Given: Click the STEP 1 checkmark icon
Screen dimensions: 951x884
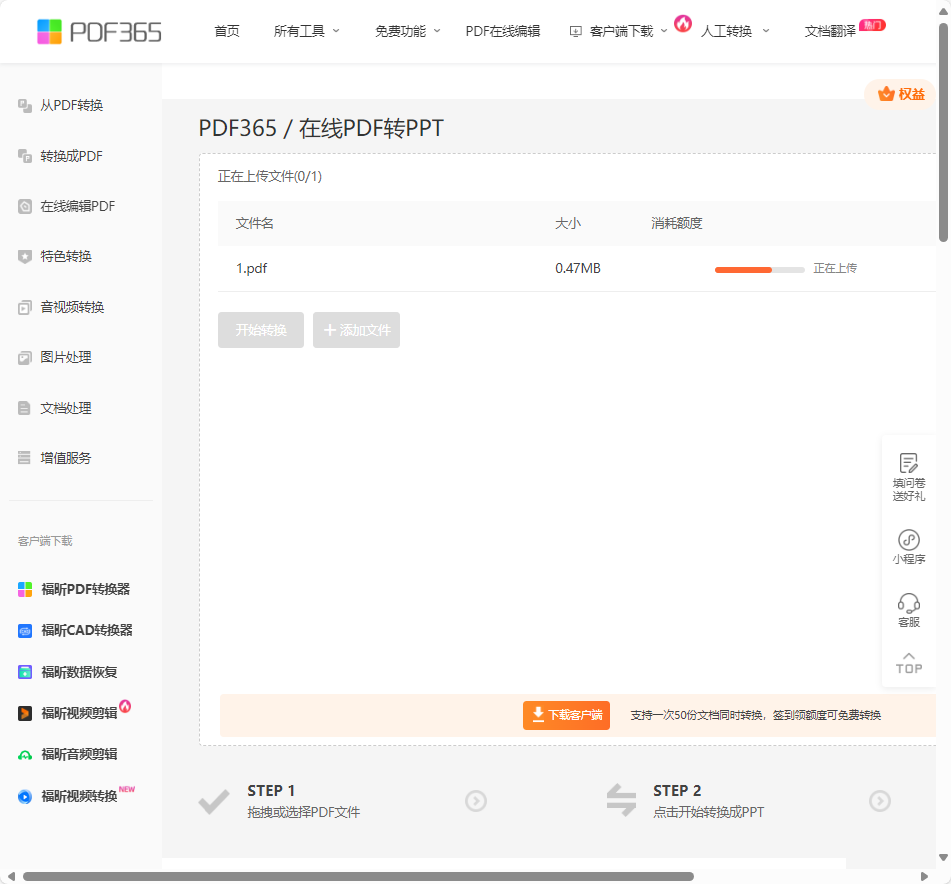Looking at the screenshot, I should click(214, 802).
